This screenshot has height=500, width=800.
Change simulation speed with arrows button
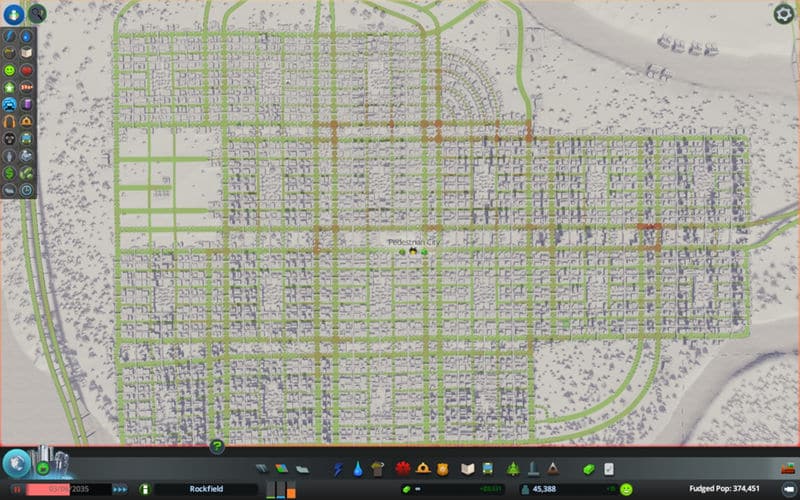point(120,489)
